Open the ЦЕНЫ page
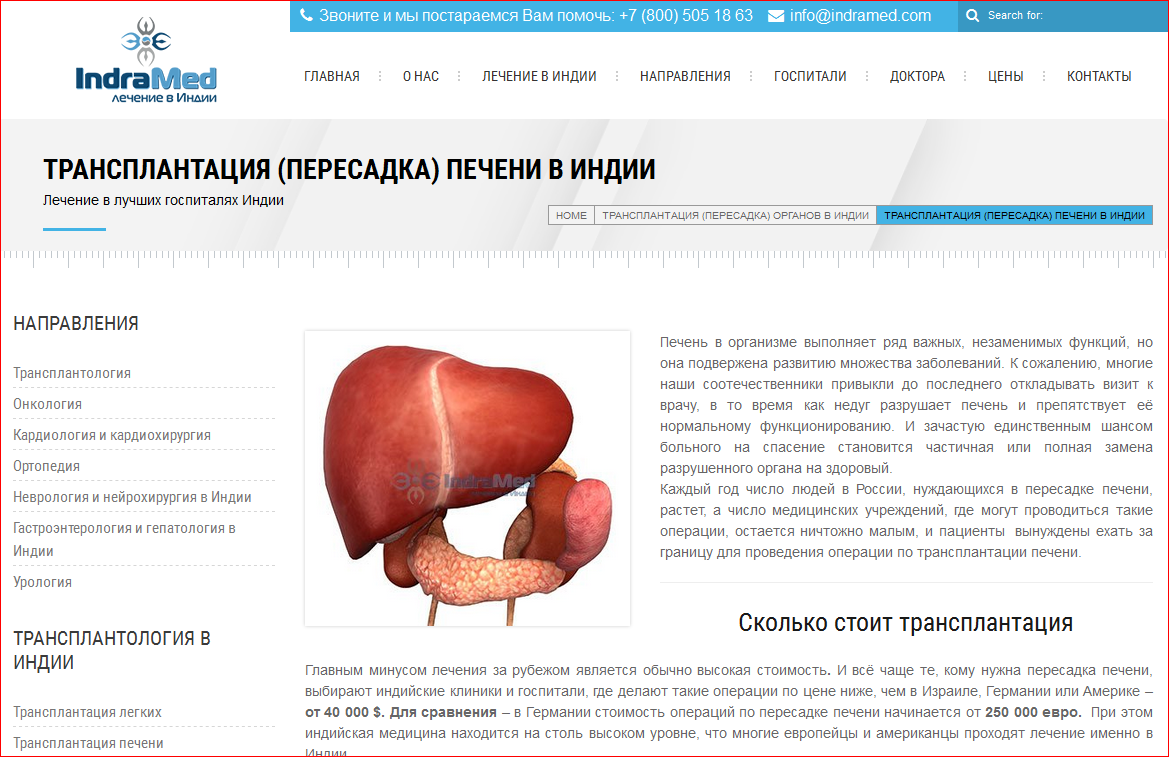 (x=1005, y=76)
